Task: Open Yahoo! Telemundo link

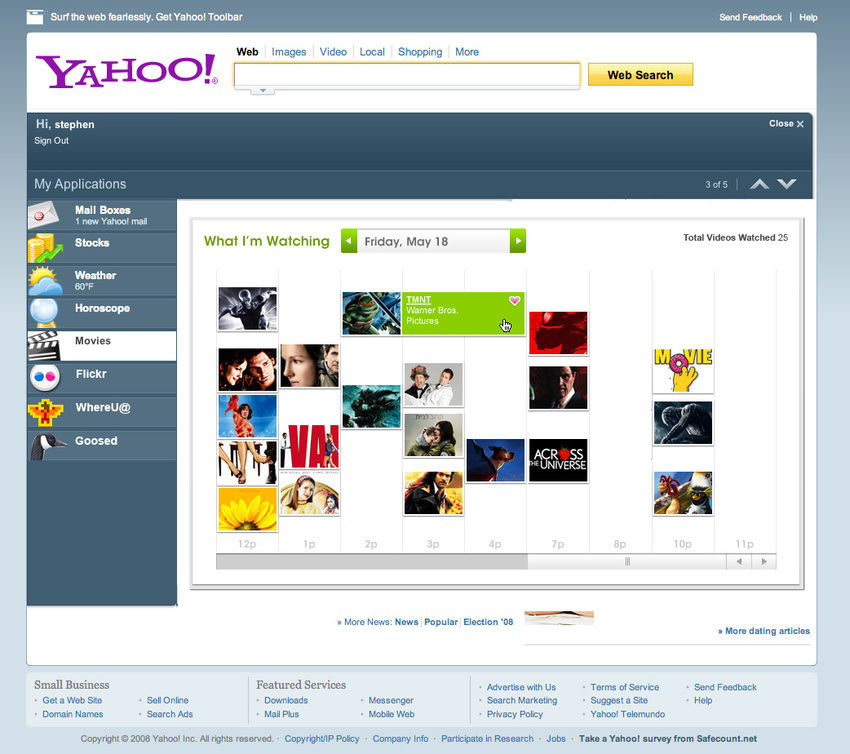Action: click(627, 714)
